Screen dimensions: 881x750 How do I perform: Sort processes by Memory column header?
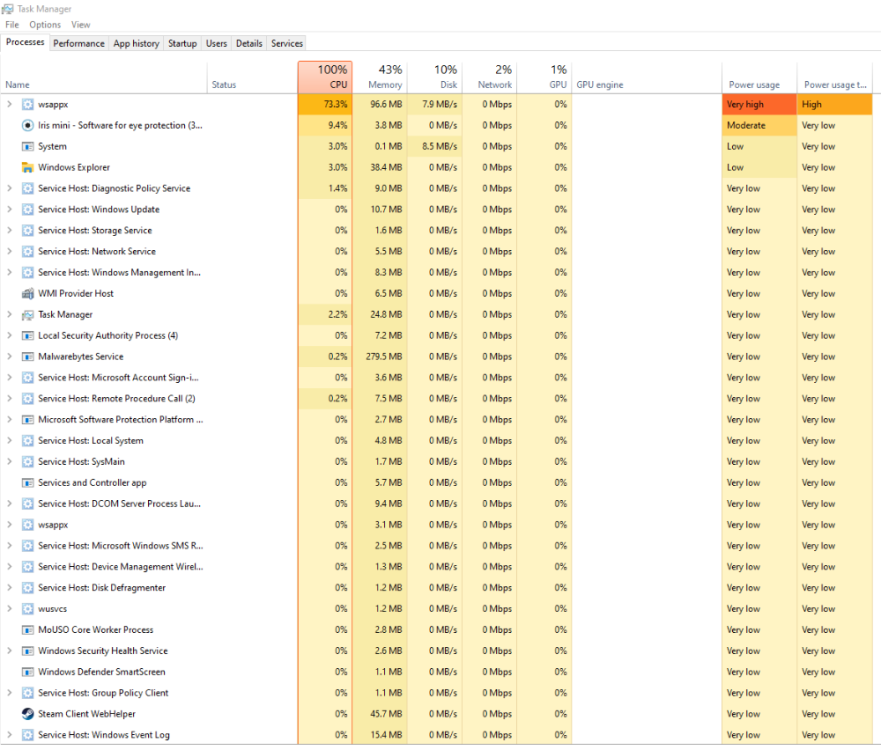380,77
